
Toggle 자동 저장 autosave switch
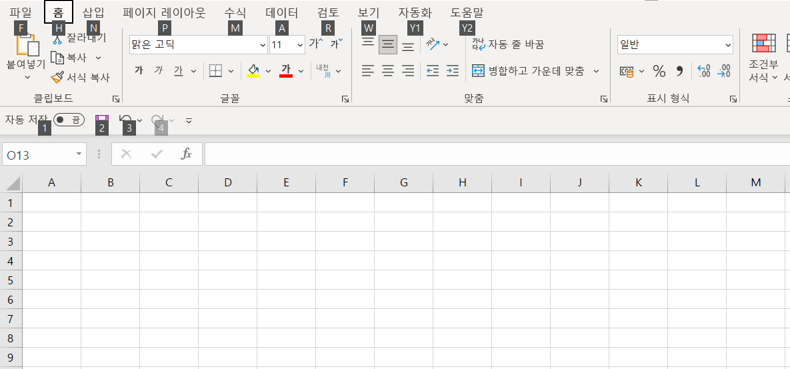(69, 119)
